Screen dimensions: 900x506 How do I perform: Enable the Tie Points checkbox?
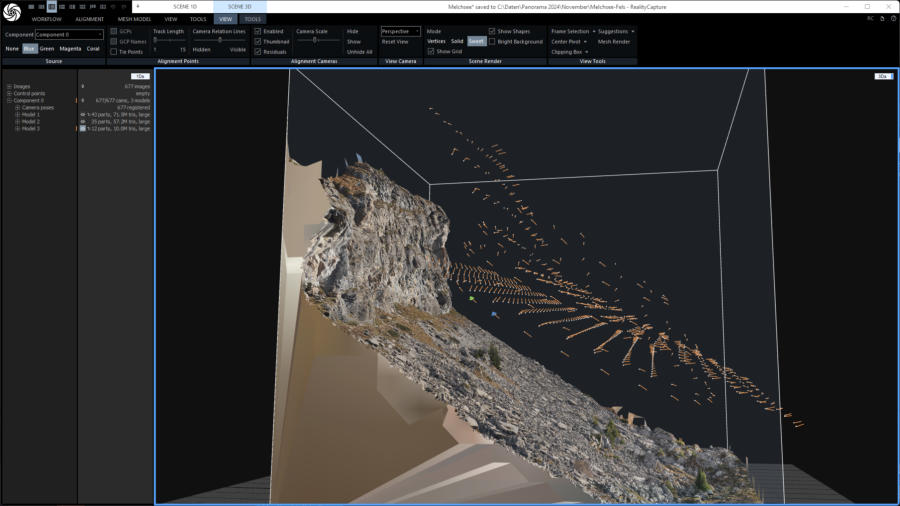(x=114, y=51)
